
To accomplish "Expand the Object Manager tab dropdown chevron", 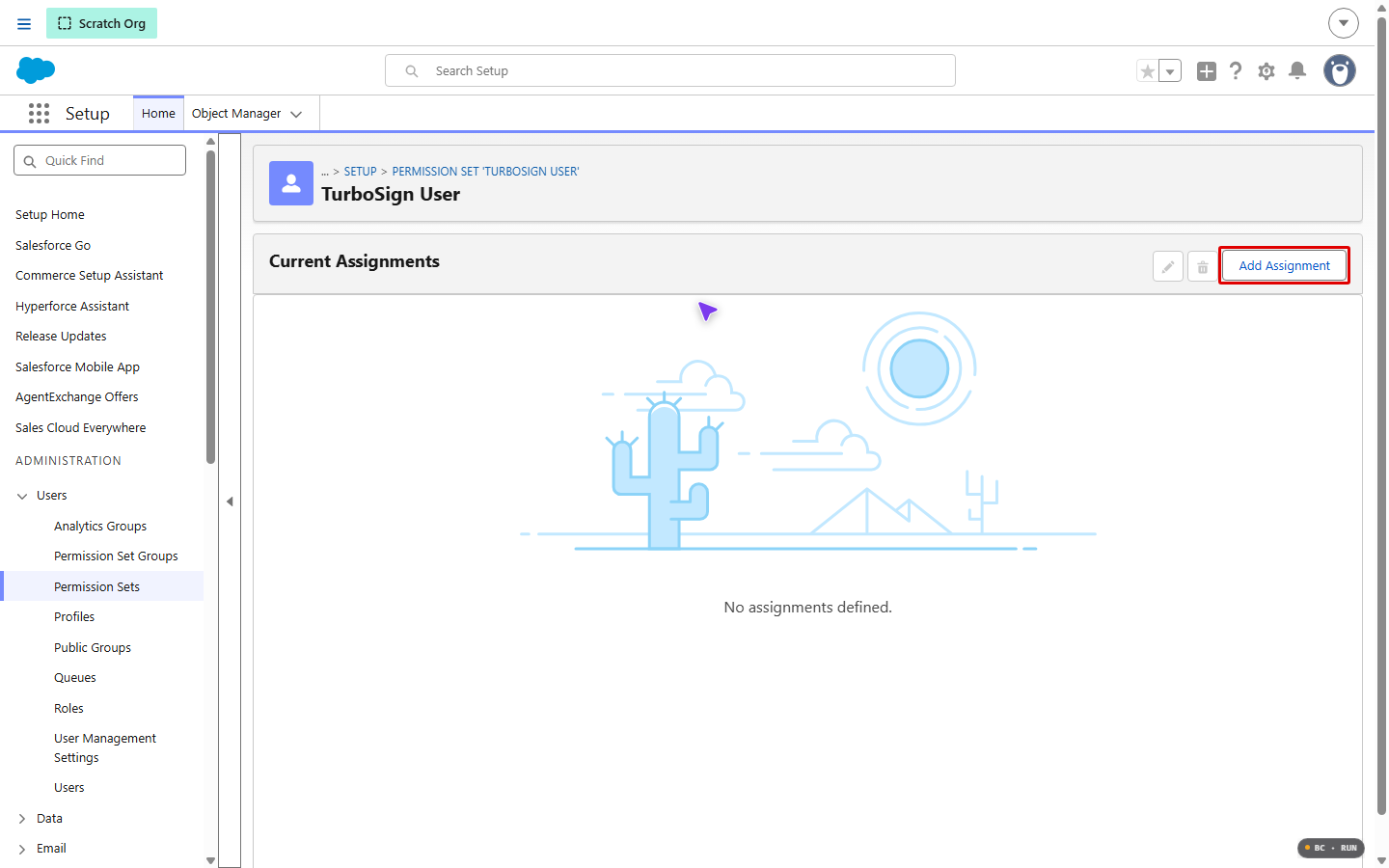I will click(x=296, y=114).
